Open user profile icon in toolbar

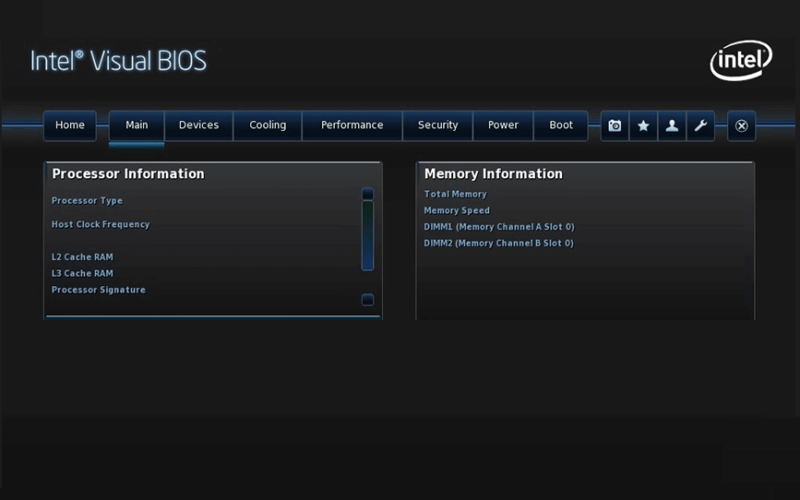click(x=672, y=126)
